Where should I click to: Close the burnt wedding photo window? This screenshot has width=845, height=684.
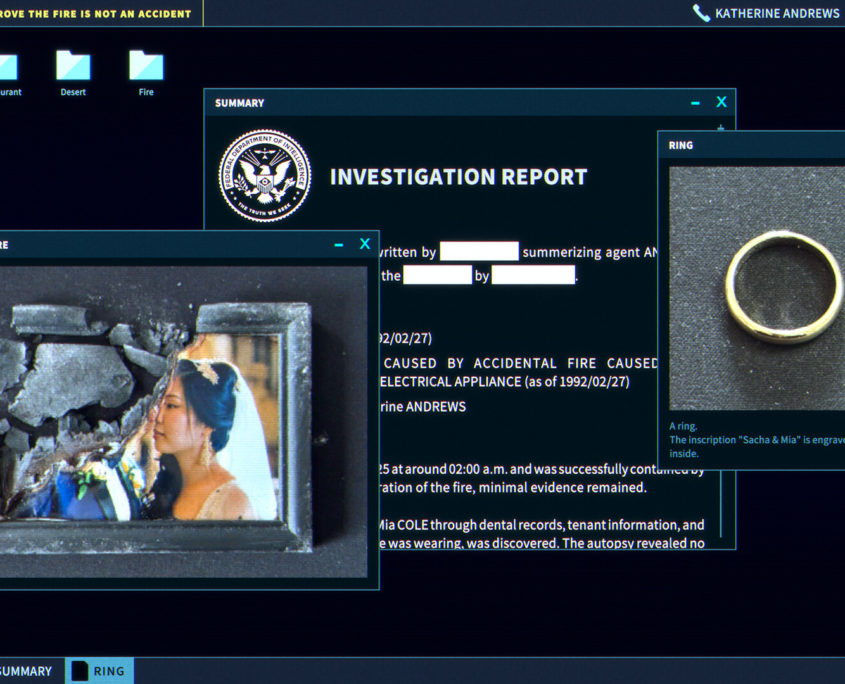(365, 244)
